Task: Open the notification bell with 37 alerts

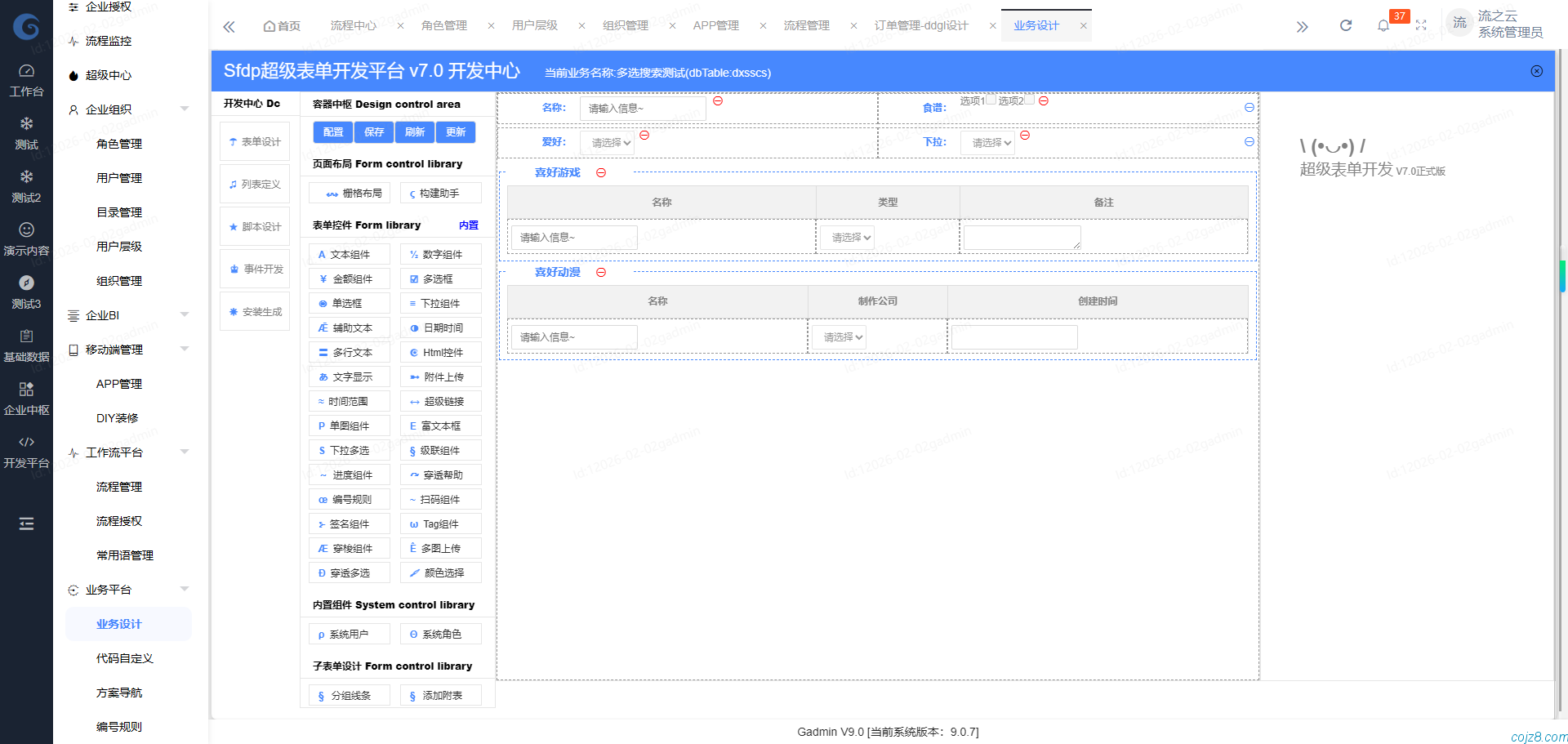Action: click(1383, 25)
